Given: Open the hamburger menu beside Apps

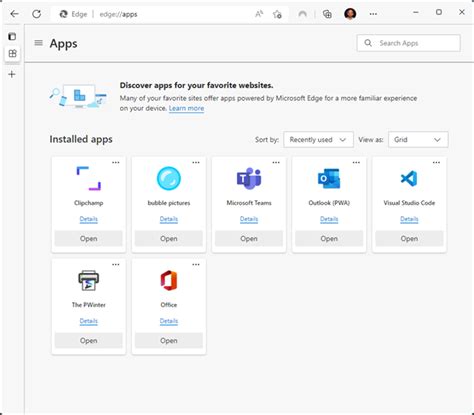Looking at the screenshot, I should tap(39, 43).
